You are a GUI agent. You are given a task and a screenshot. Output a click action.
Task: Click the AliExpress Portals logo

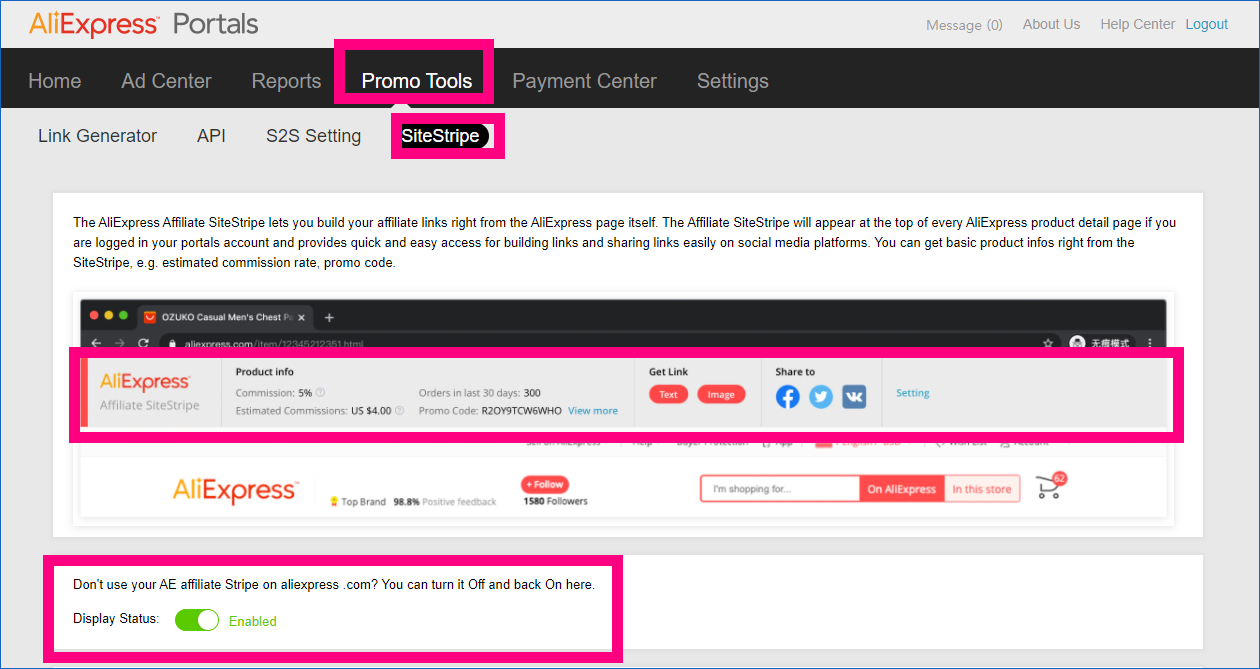click(x=144, y=24)
